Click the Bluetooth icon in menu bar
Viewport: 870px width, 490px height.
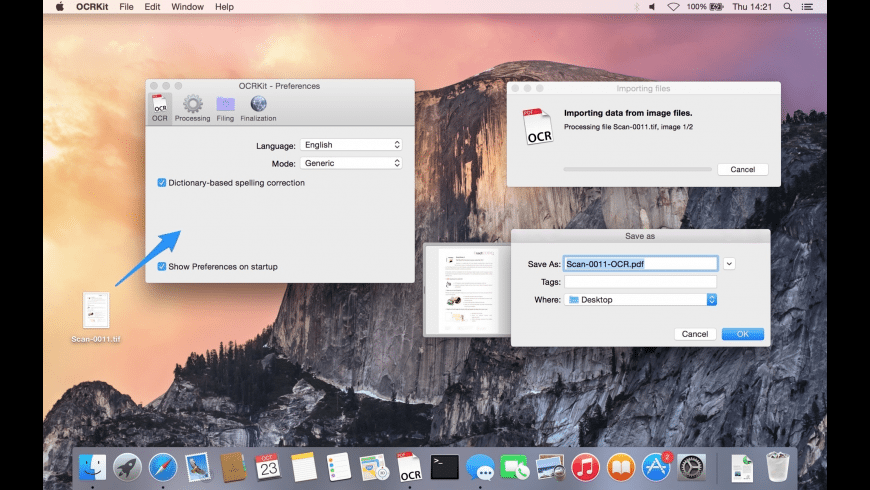[x=636, y=7]
